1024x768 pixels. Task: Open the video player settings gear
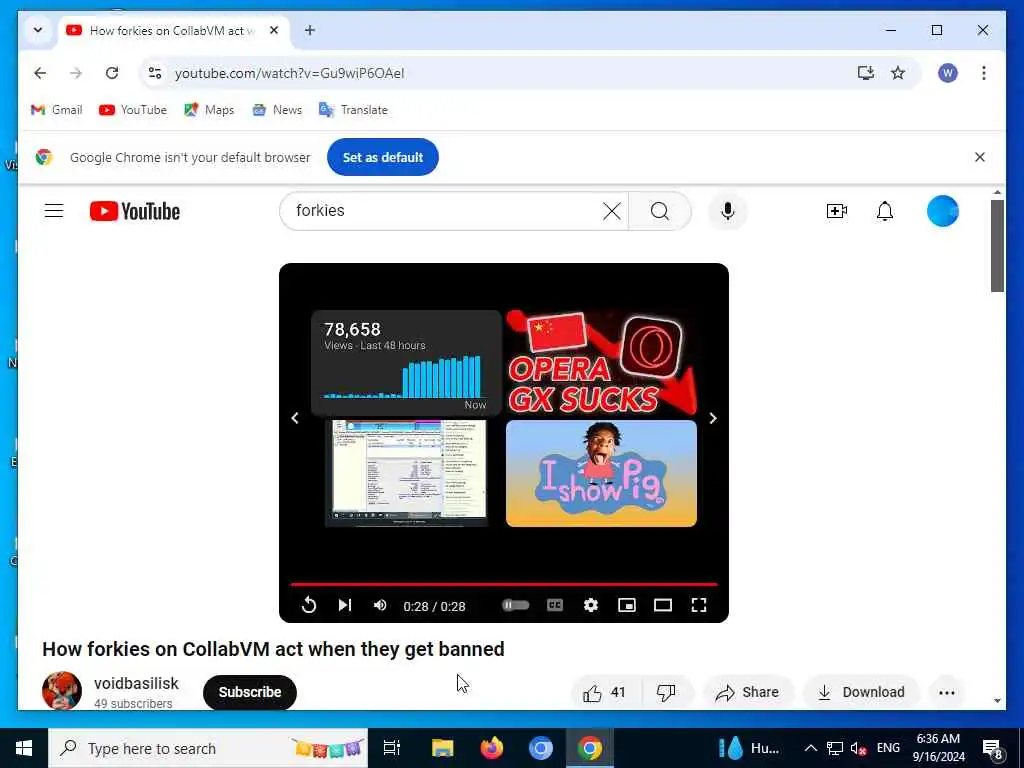tap(591, 605)
